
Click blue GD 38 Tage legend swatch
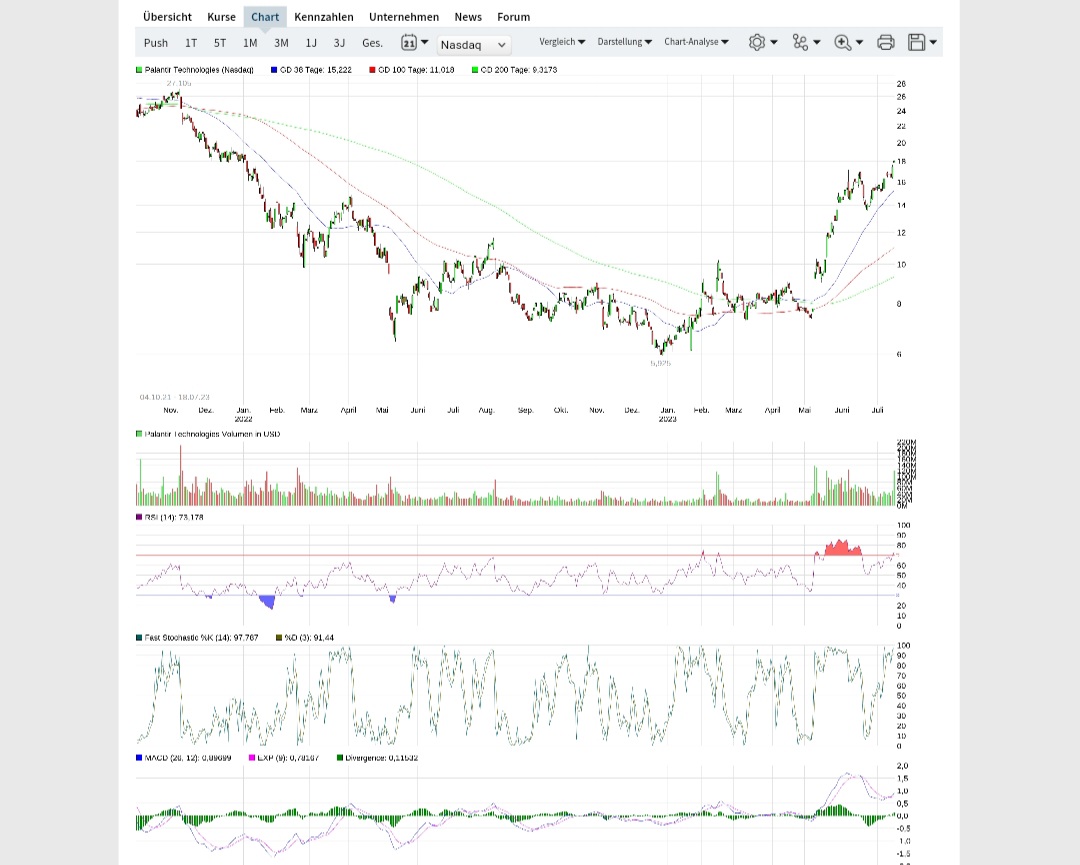click(x=274, y=70)
